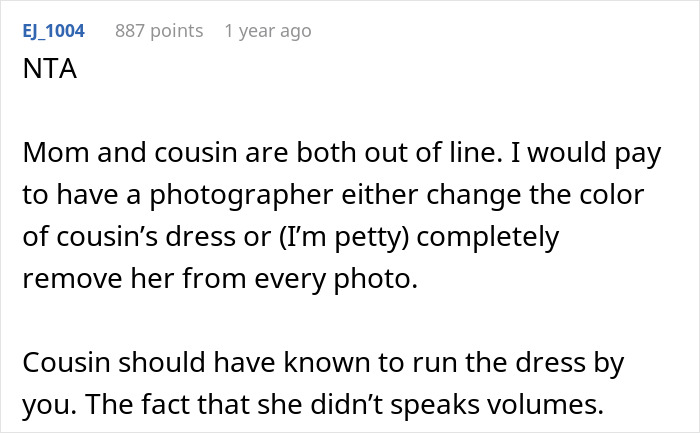
Task: Click the "NTA" verdict text
Action: click(x=45, y=73)
